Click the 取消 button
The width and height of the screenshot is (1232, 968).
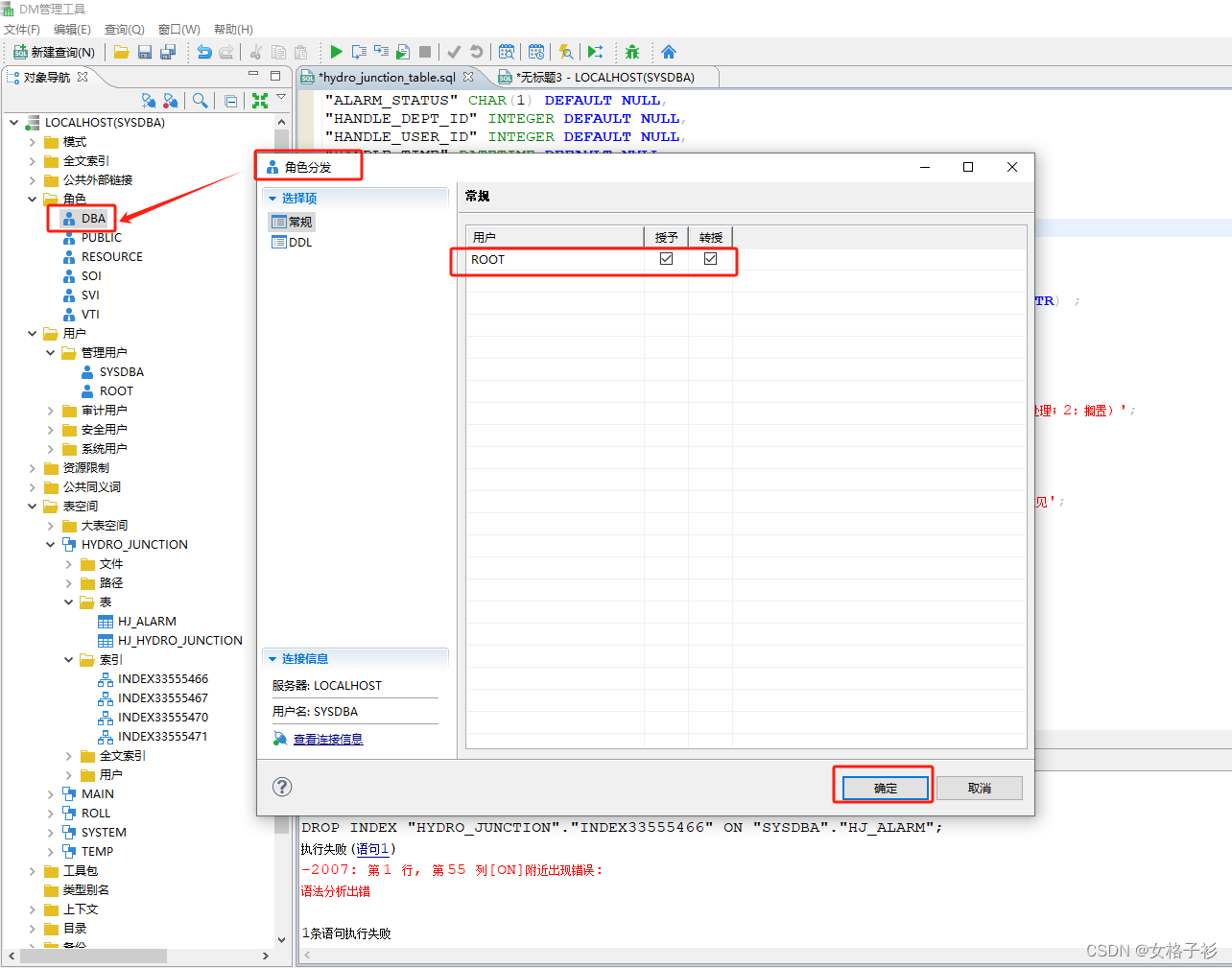coord(980,788)
